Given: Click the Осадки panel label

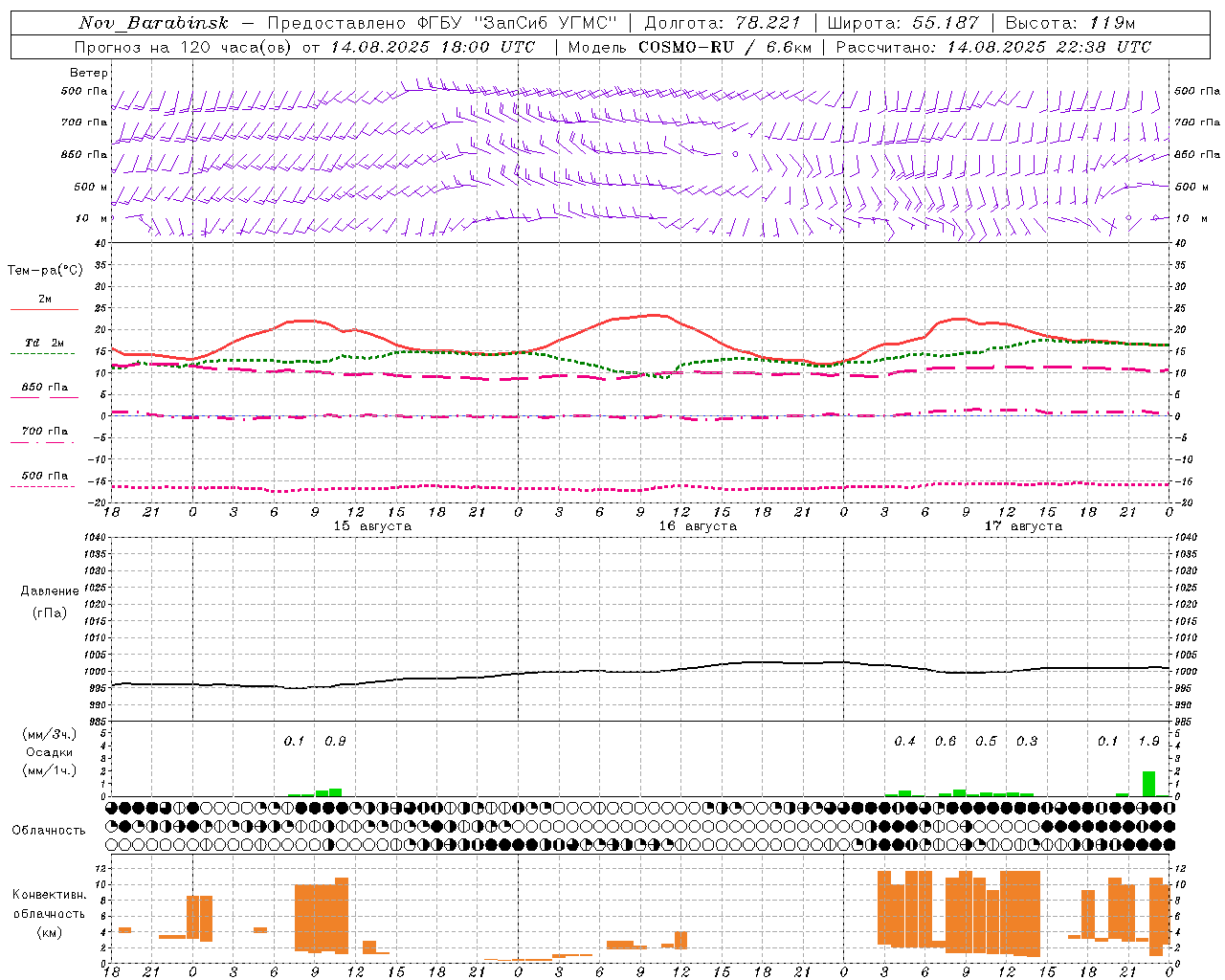Looking at the screenshot, I should coord(50,752).
